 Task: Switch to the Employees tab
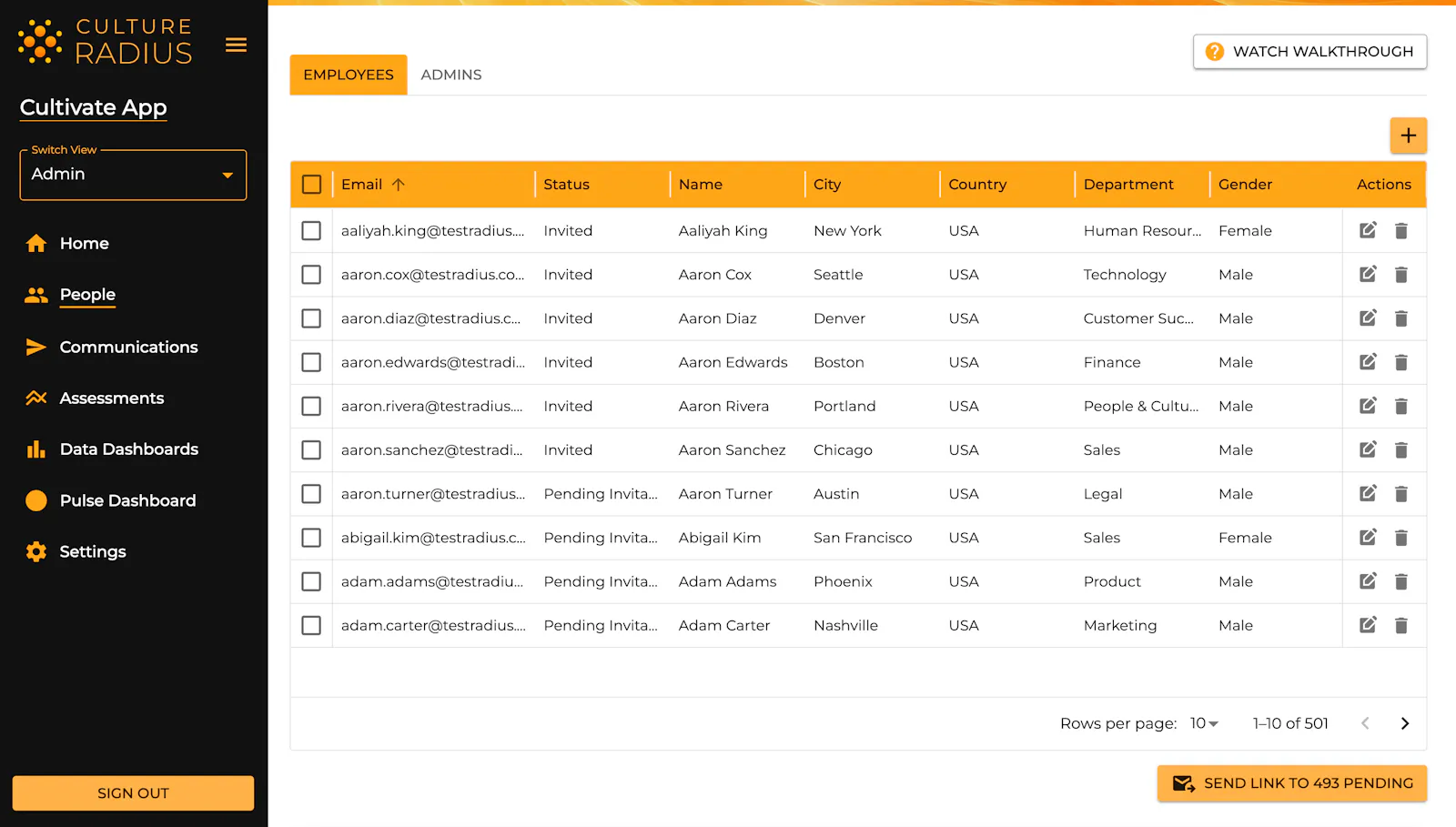click(349, 75)
